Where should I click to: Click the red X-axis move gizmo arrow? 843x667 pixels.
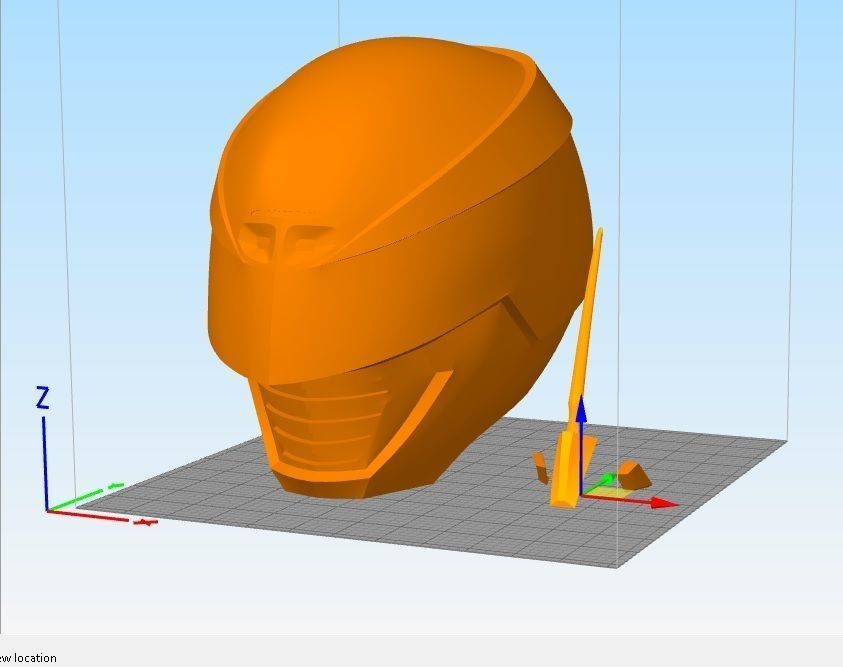pyautogui.click(x=662, y=503)
